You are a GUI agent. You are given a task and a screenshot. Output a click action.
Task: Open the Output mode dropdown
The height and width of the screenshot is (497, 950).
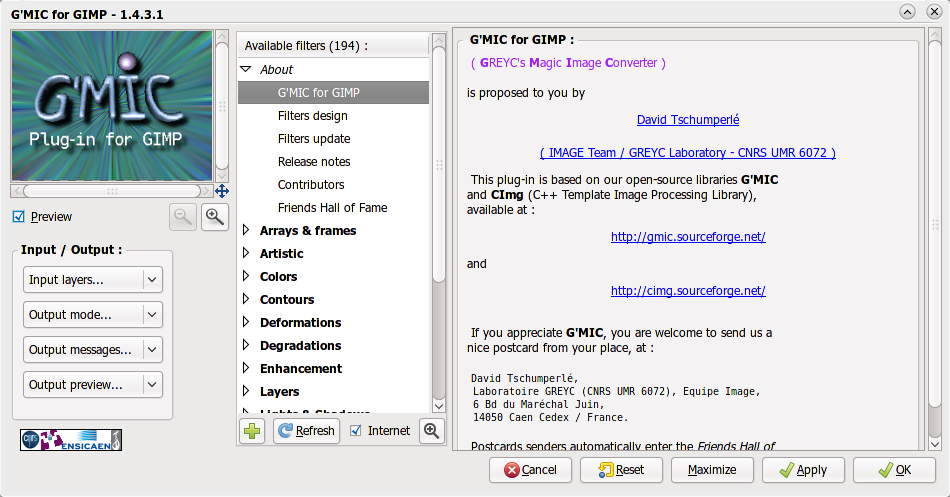[93, 315]
